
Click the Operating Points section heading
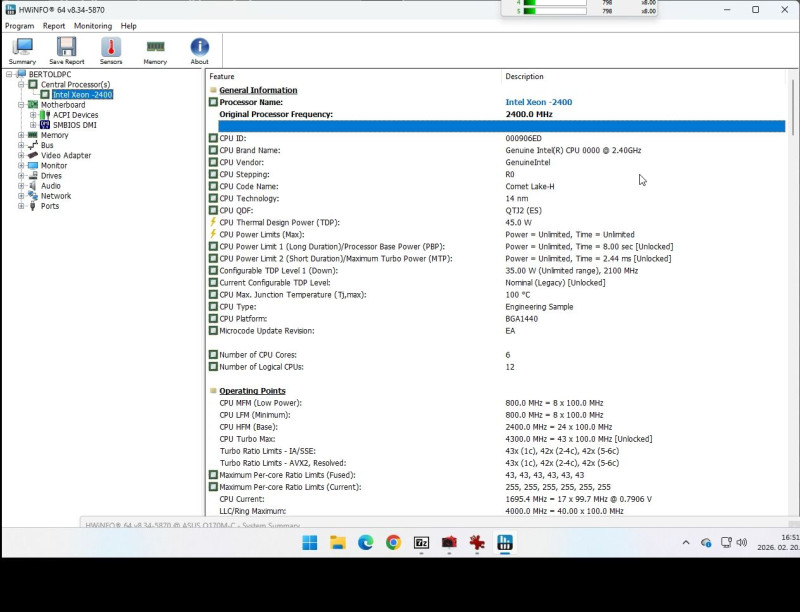click(x=252, y=391)
